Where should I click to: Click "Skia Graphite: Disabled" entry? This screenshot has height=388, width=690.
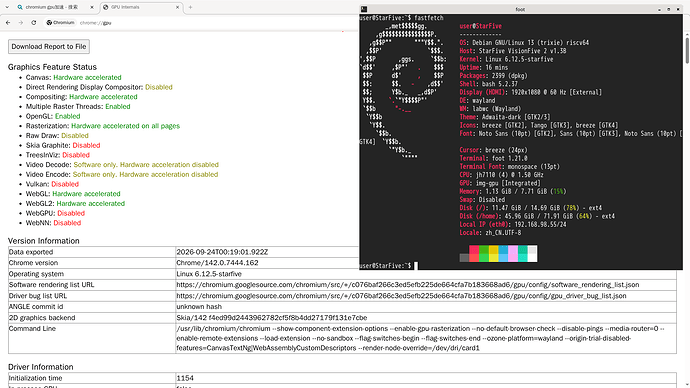pos(63,145)
